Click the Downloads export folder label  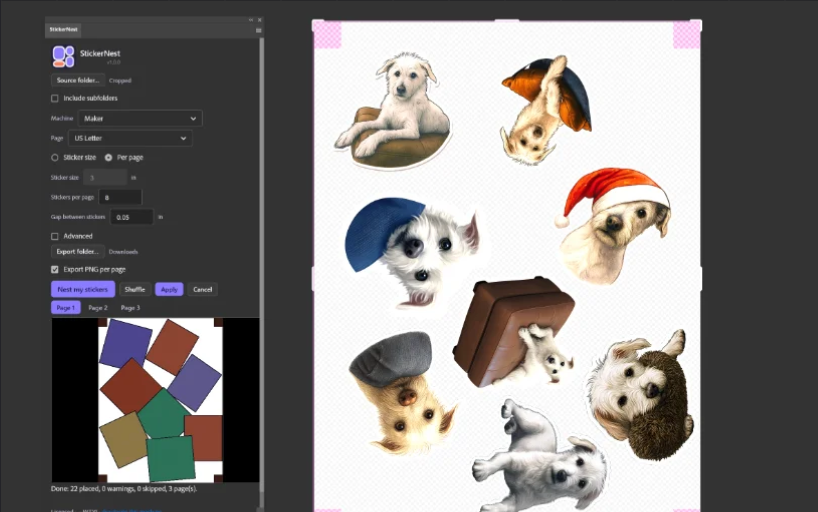(123, 252)
